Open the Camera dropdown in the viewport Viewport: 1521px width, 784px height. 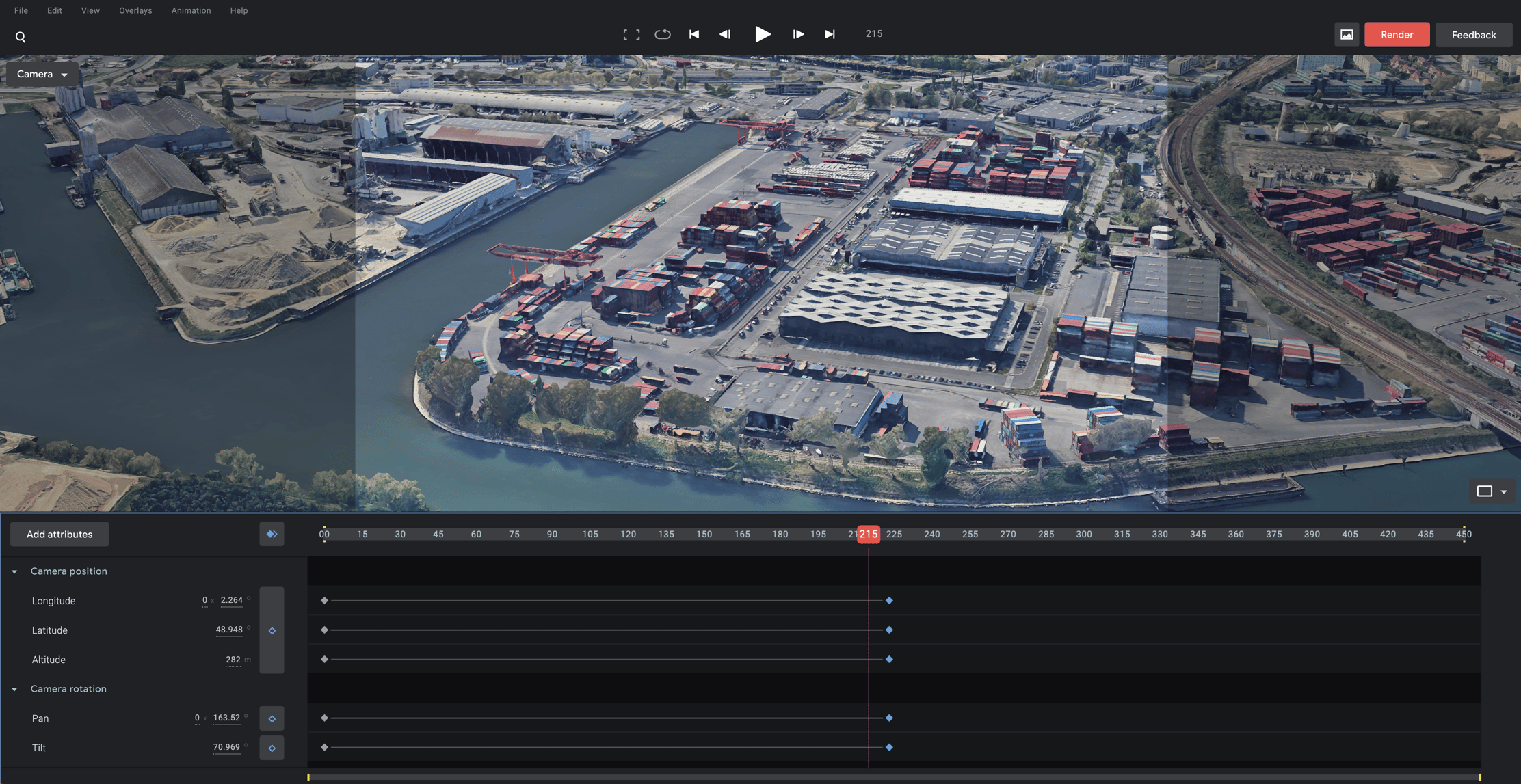[x=42, y=74]
